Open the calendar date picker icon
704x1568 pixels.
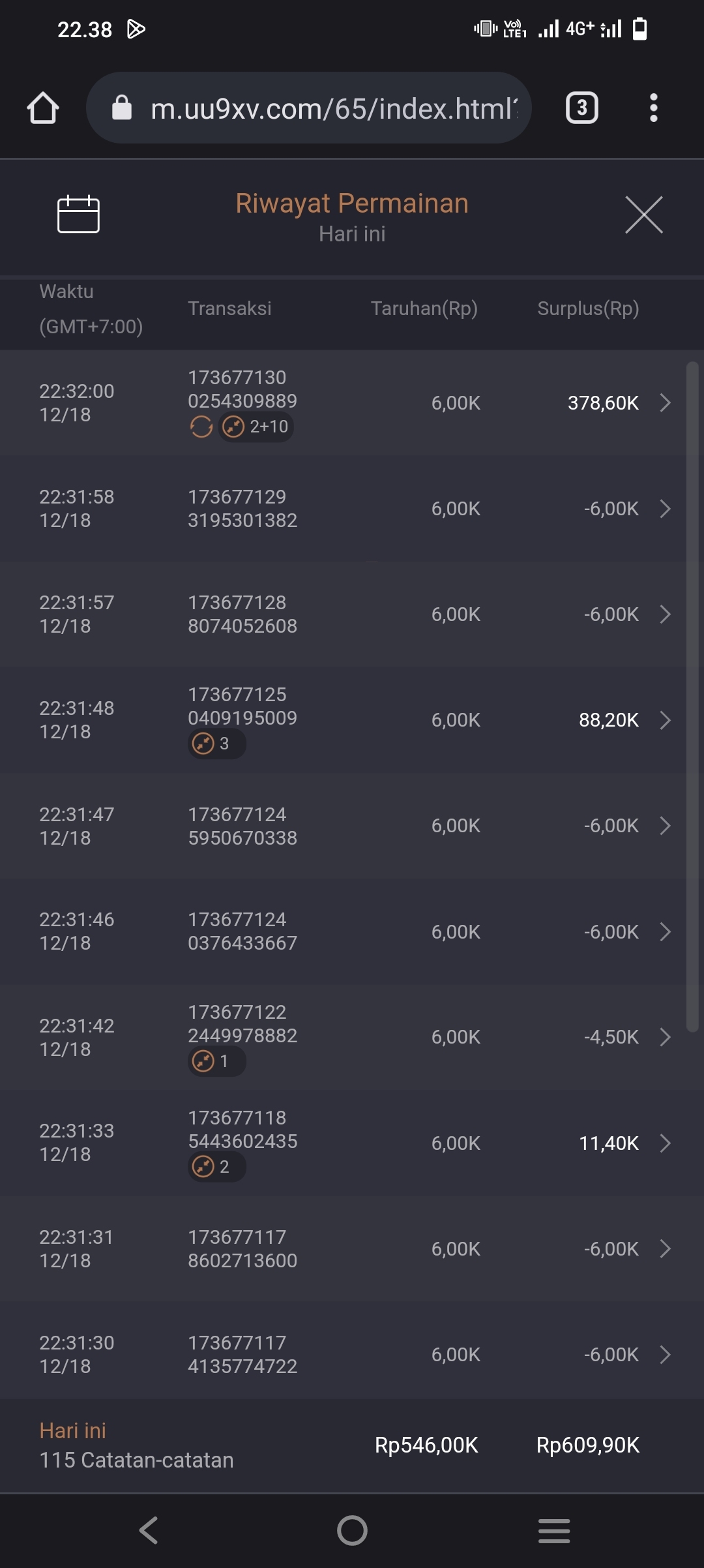pos(78,214)
